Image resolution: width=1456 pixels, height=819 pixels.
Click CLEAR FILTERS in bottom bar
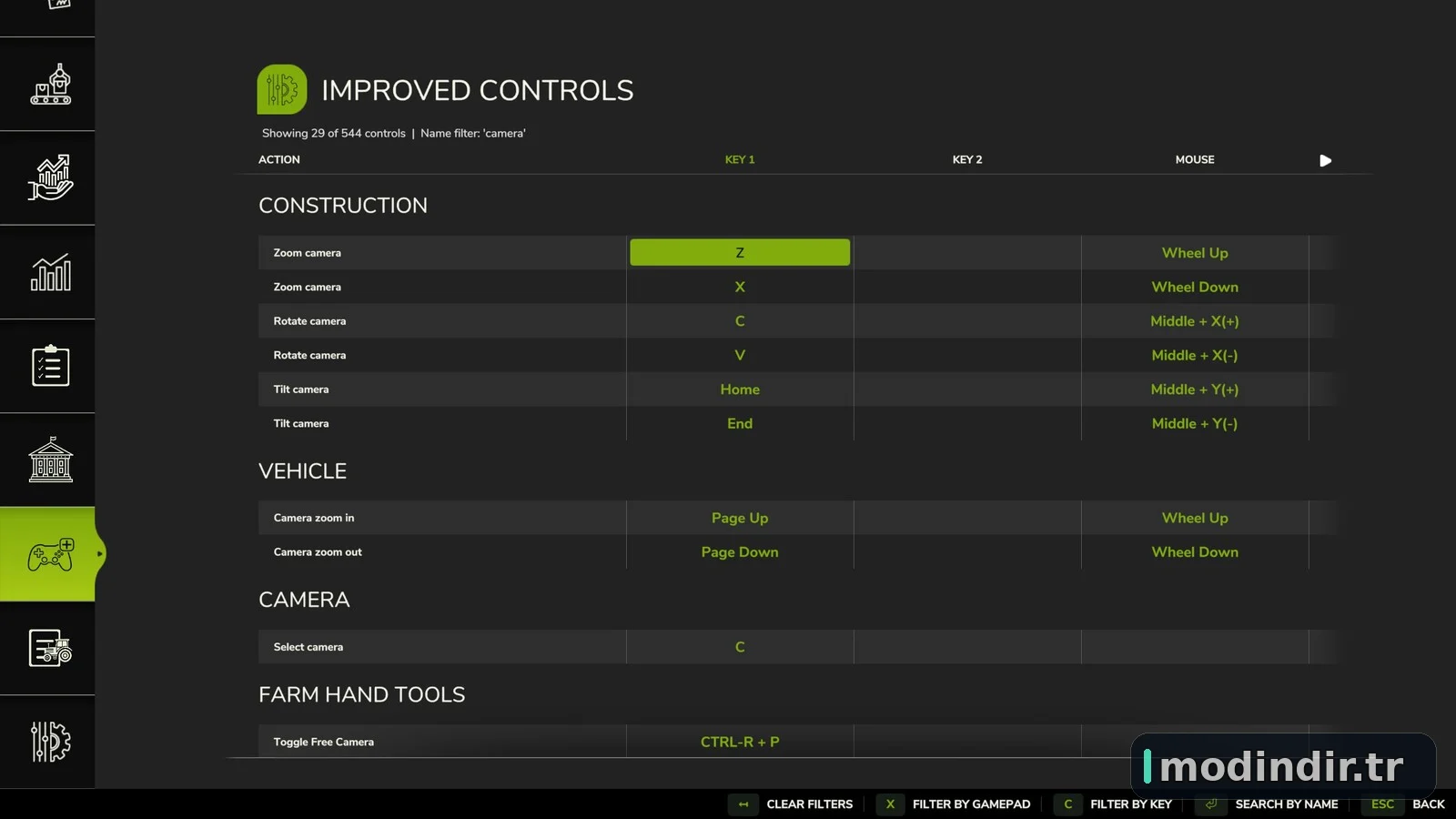810,804
